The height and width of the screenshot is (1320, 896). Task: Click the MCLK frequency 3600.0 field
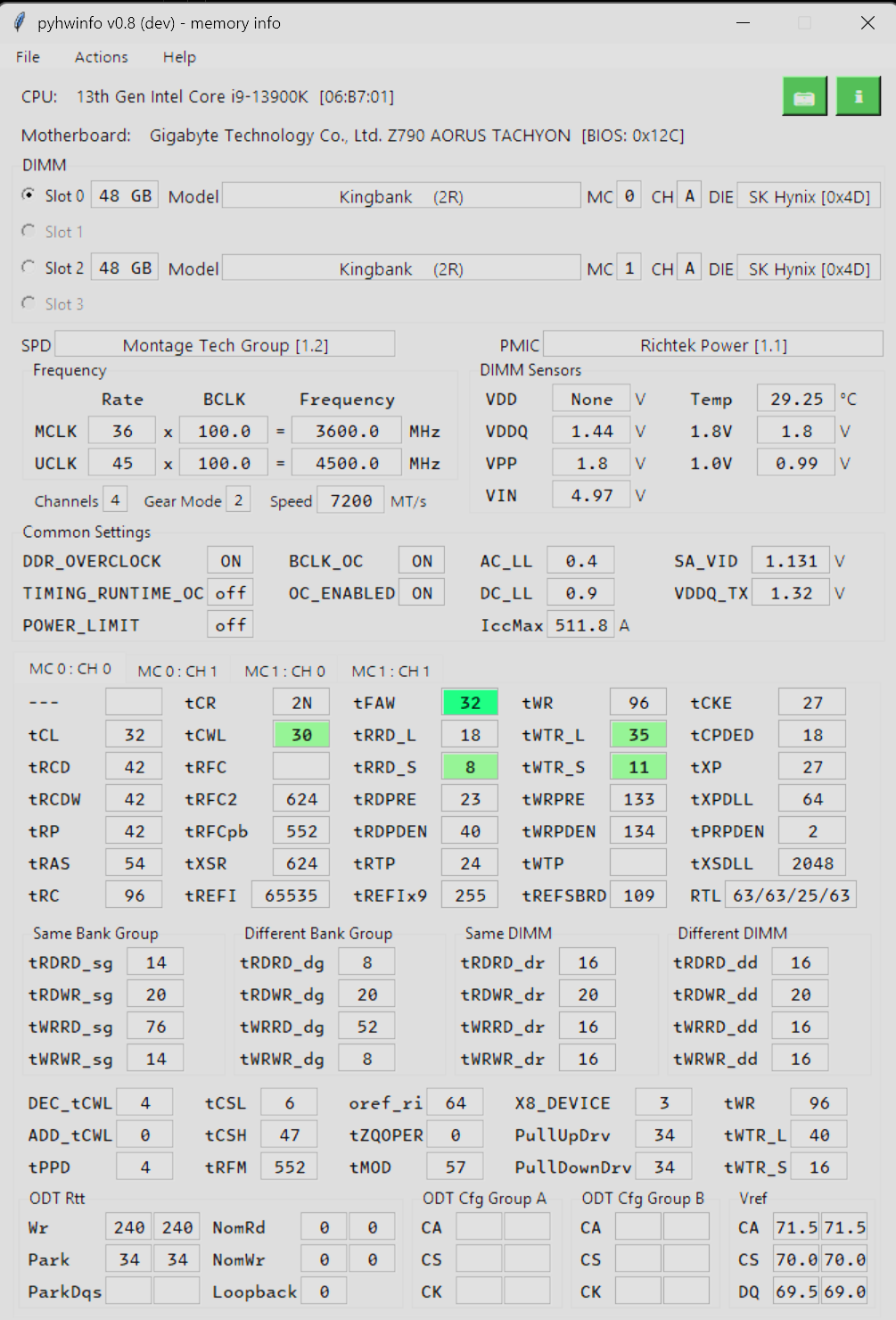point(347,431)
